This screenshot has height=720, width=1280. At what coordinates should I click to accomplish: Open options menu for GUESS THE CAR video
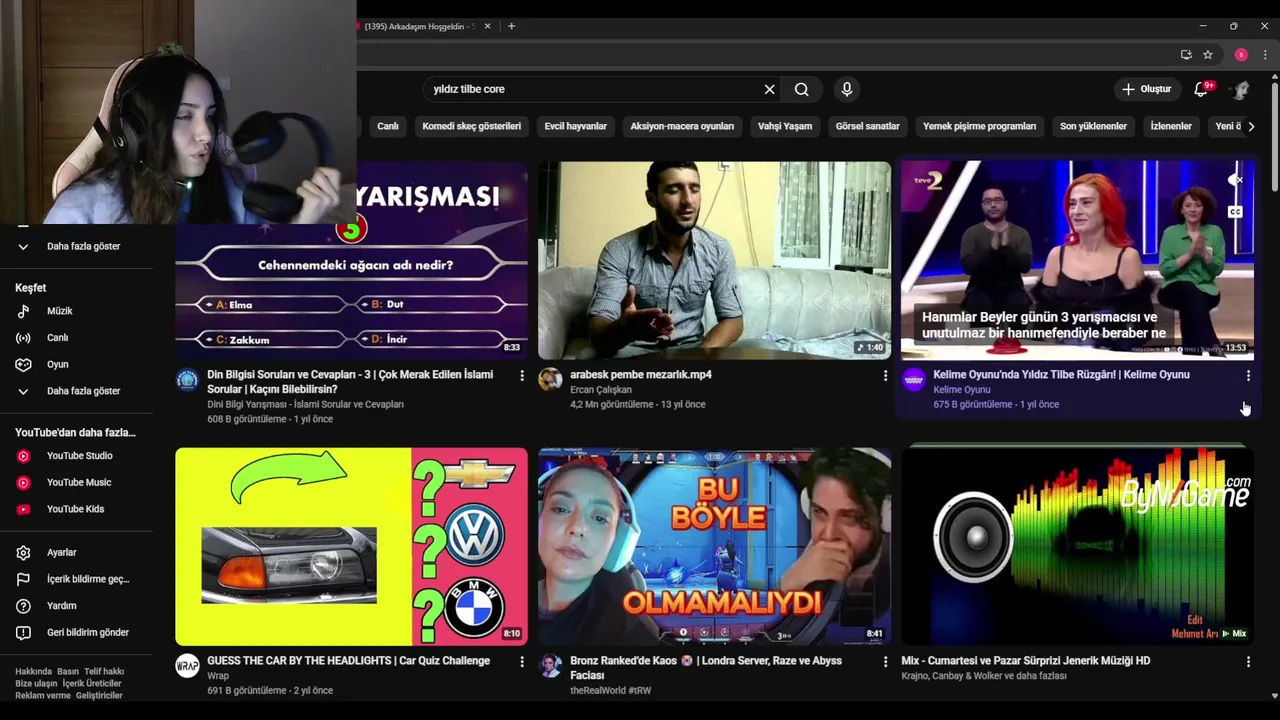point(521,661)
